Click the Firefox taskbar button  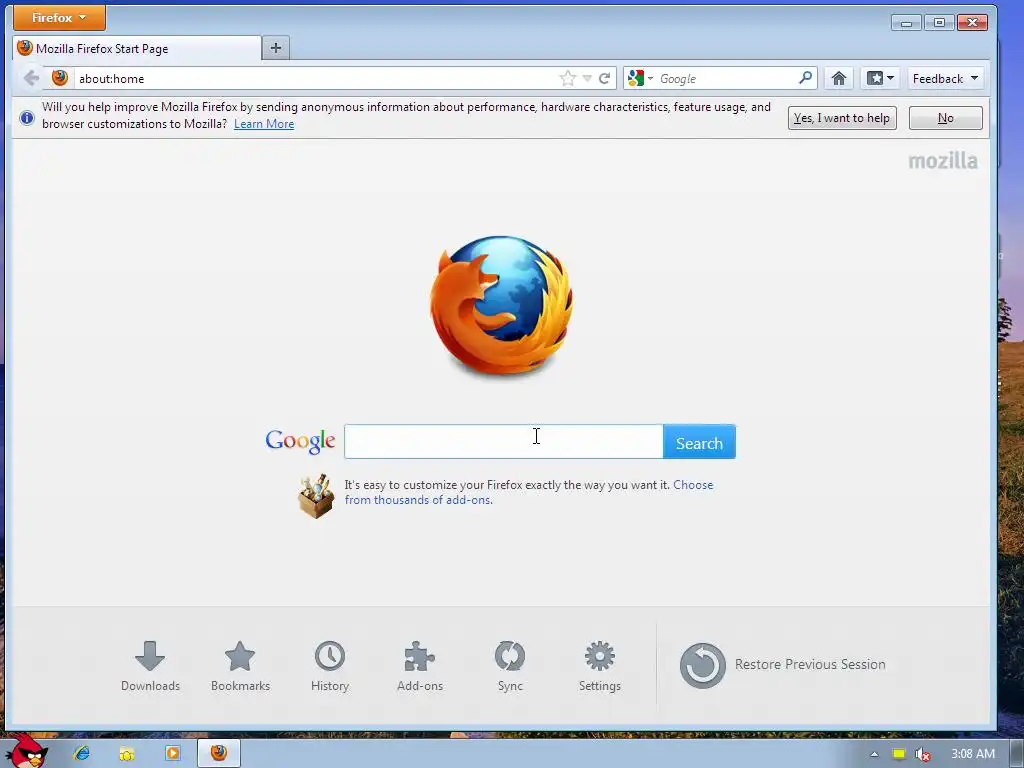[219, 753]
